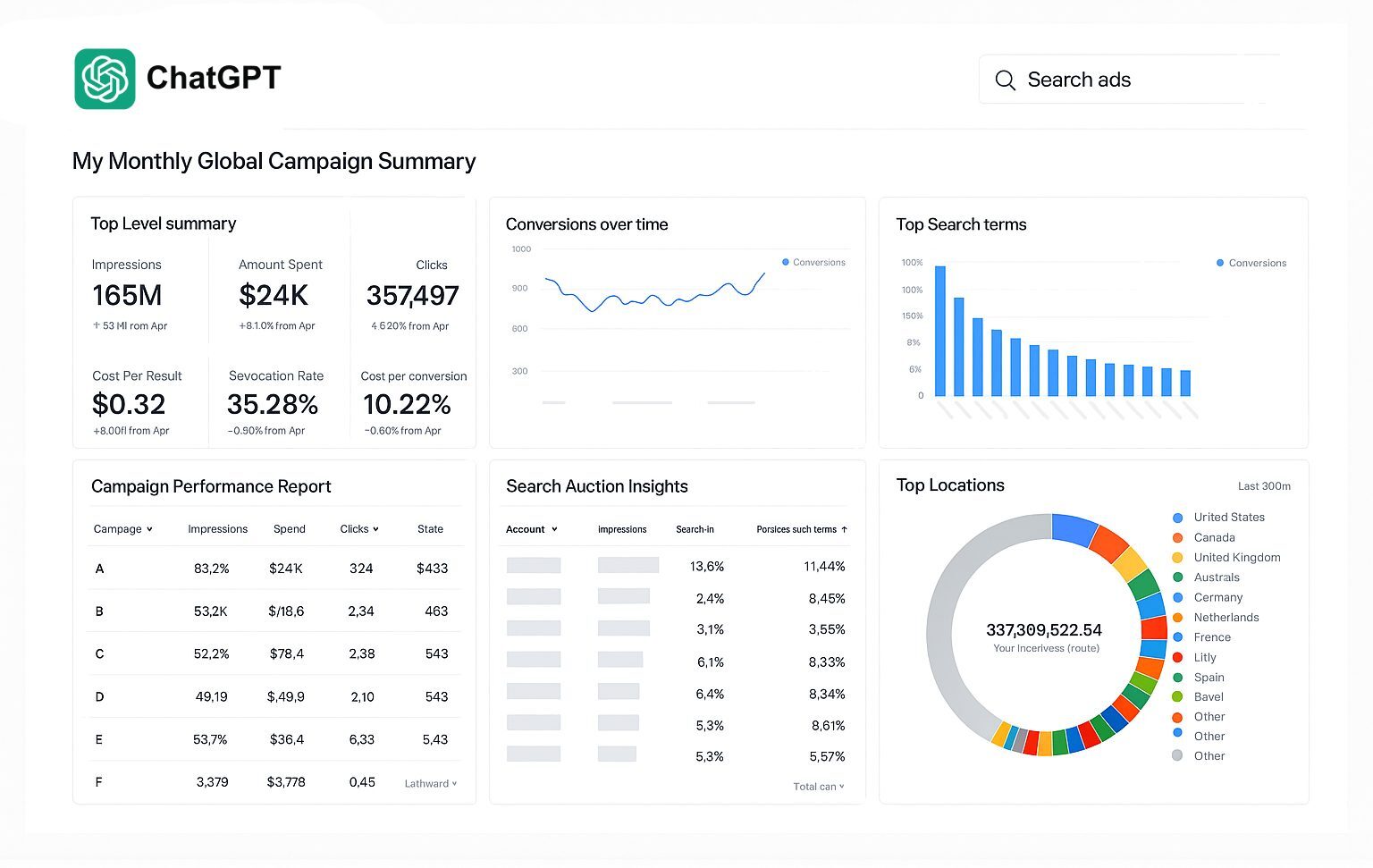The image size is (1373, 868).
Task: Click the United States legend dot
Action: 1177,517
